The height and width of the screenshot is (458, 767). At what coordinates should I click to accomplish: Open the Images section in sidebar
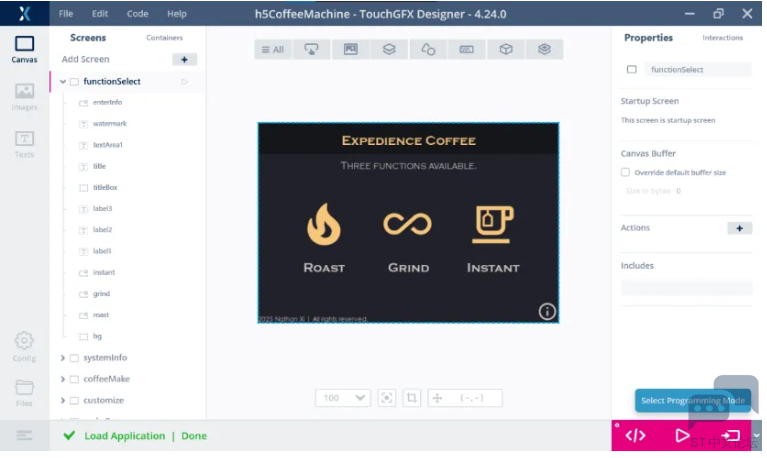(x=24, y=97)
